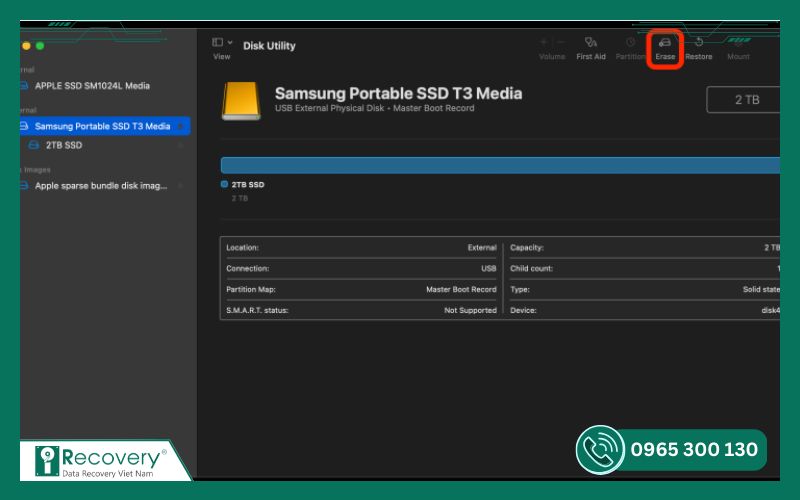800x500 pixels.
Task: Eject Samsung Portable SSD T3 Media
Action: pyautogui.click(x=181, y=126)
